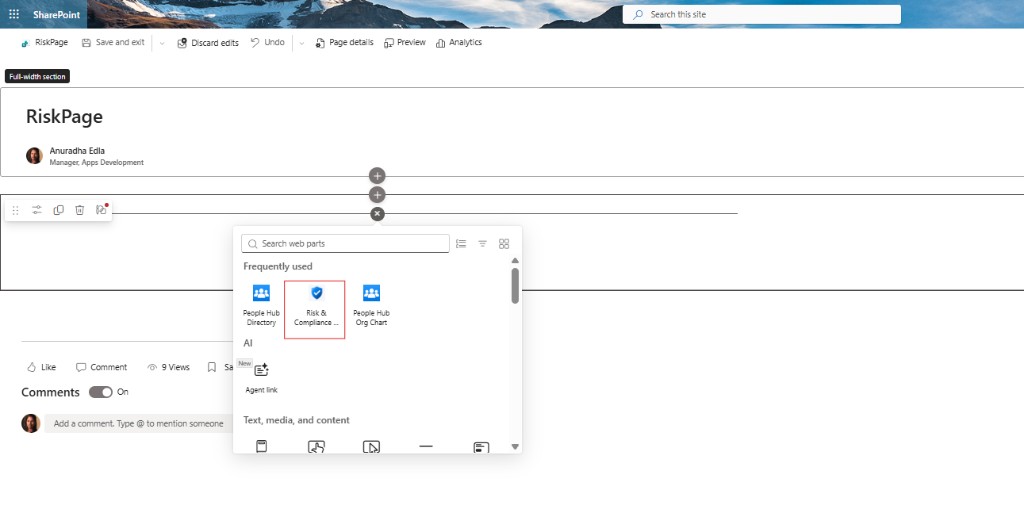Click the bookmark Save for later icon
Screen dimensions: 1024x532
212,368
